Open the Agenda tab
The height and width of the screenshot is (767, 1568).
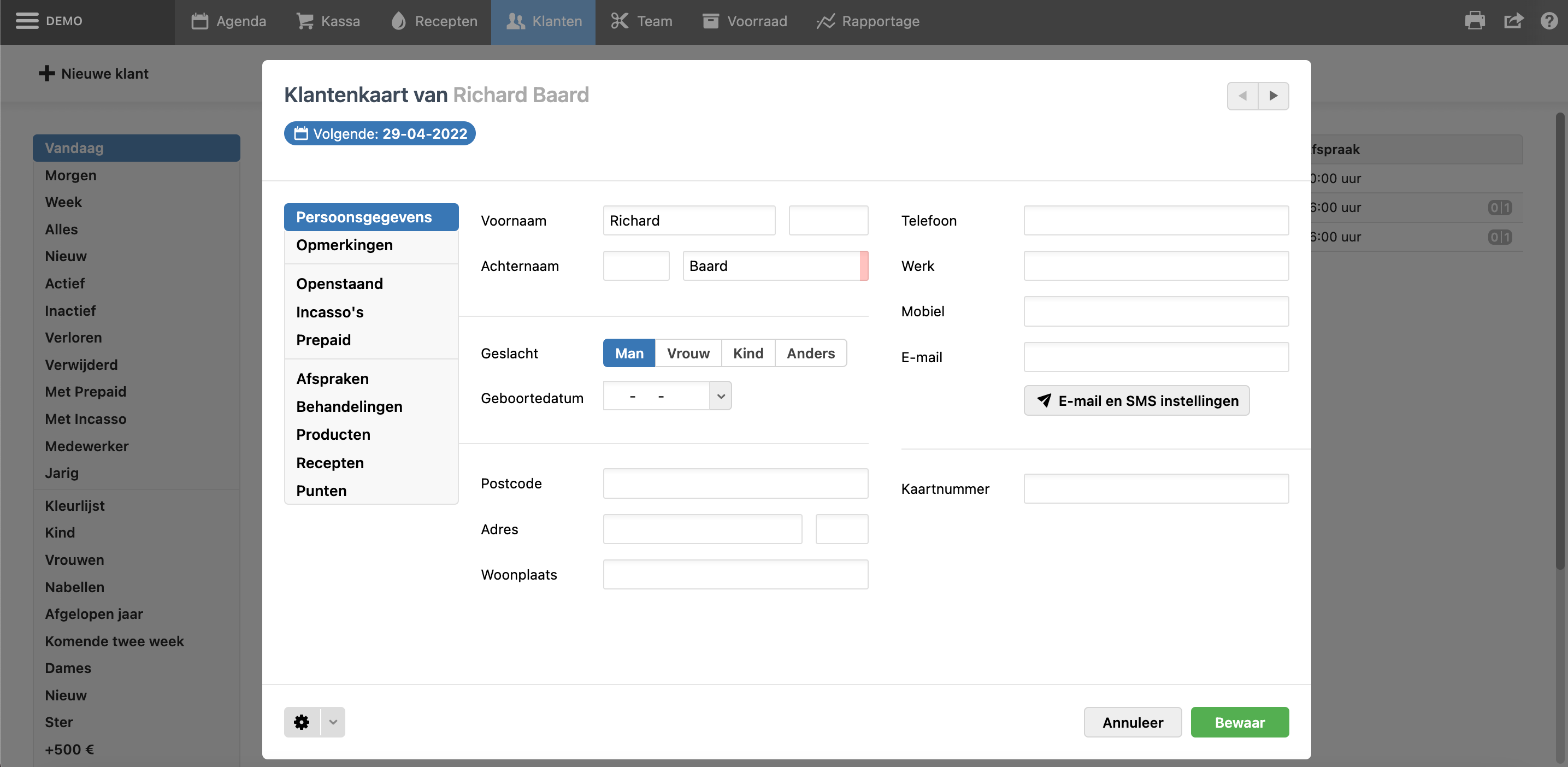coord(229,21)
